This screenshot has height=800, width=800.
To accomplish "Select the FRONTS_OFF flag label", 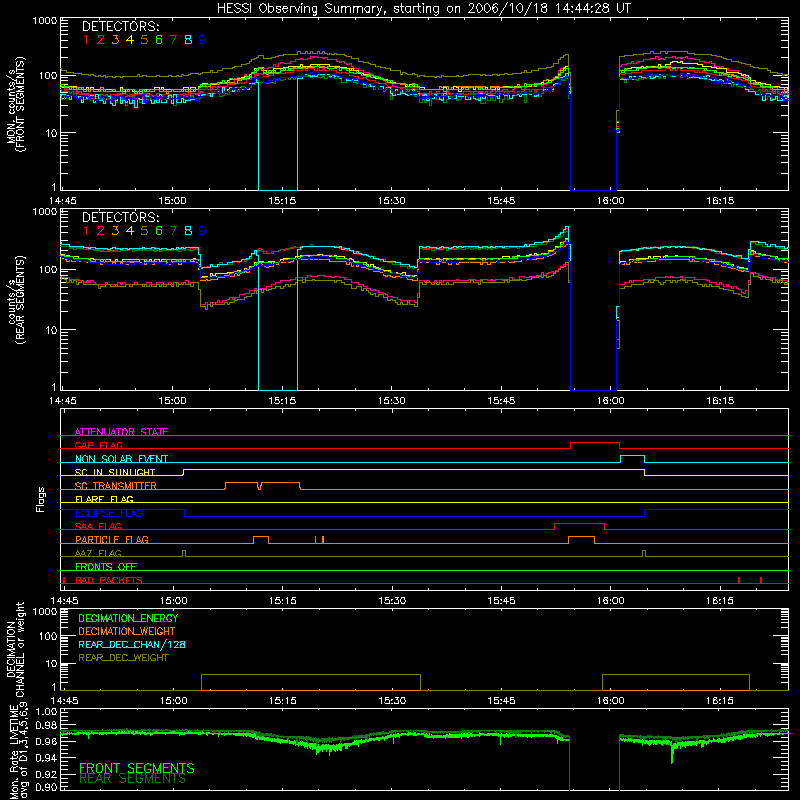I will (106, 567).
